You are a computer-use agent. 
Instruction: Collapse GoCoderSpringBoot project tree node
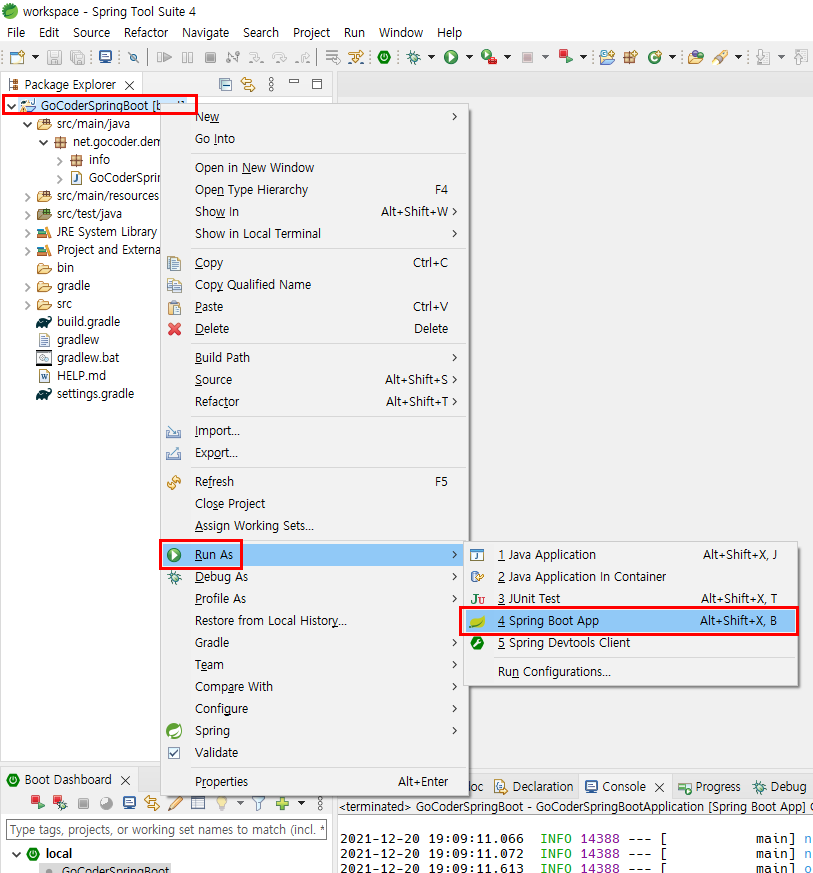click(11, 106)
